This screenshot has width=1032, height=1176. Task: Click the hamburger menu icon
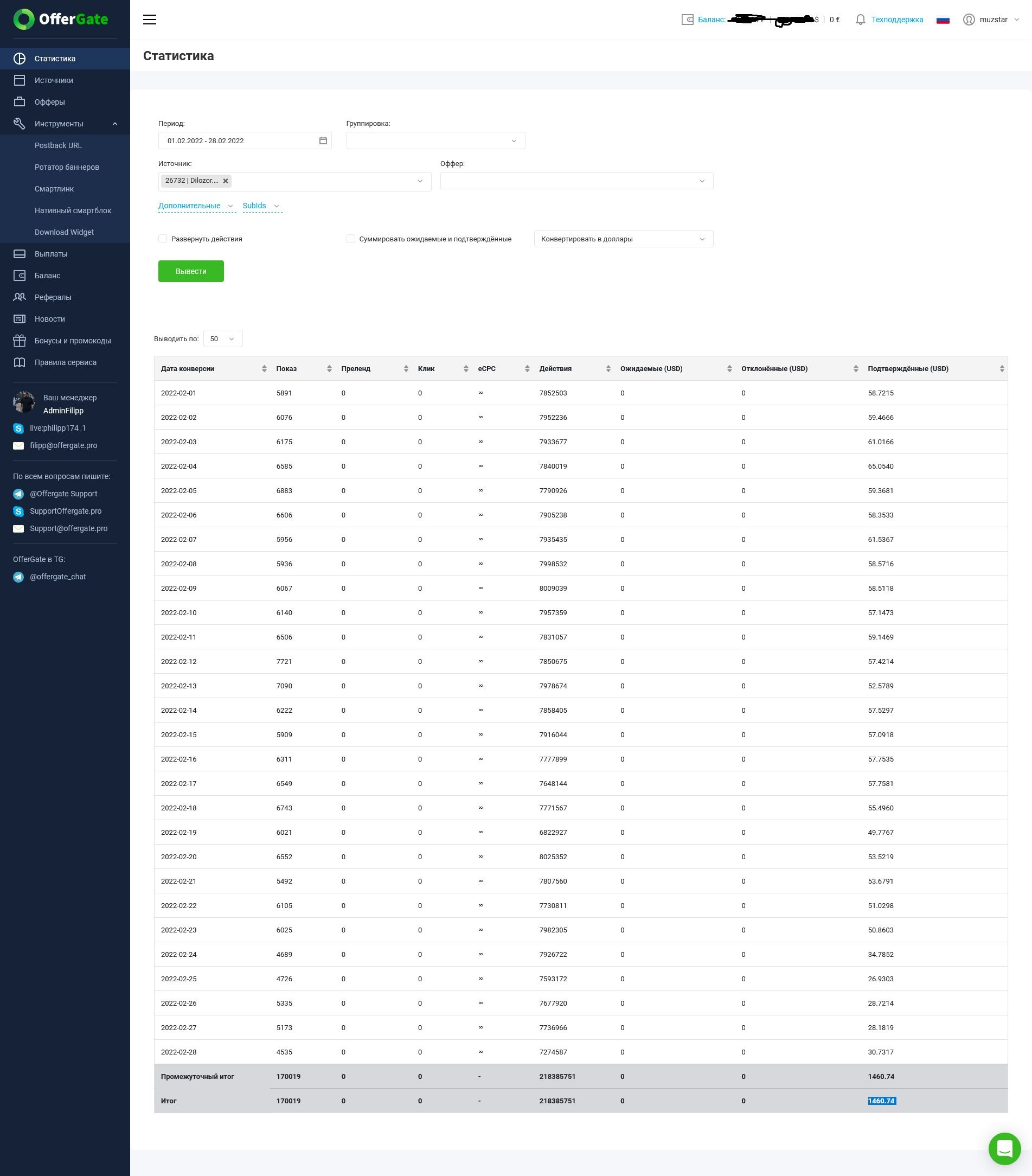coord(150,20)
